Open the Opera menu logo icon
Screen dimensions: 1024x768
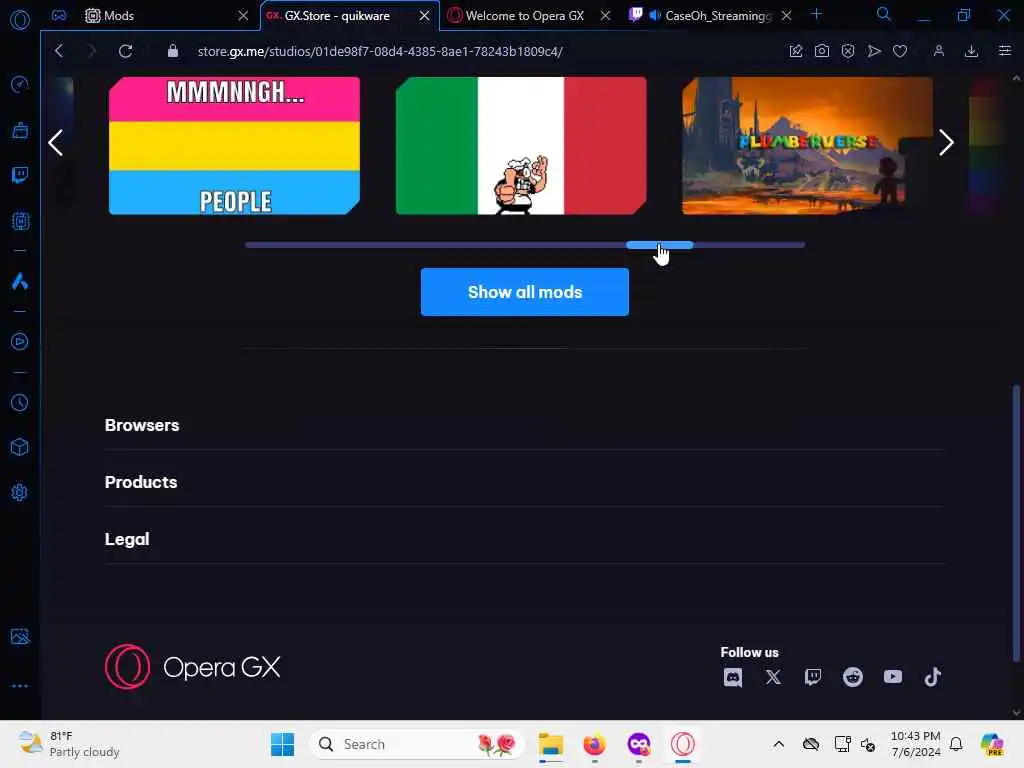pyautogui.click(x=20, y=20)
